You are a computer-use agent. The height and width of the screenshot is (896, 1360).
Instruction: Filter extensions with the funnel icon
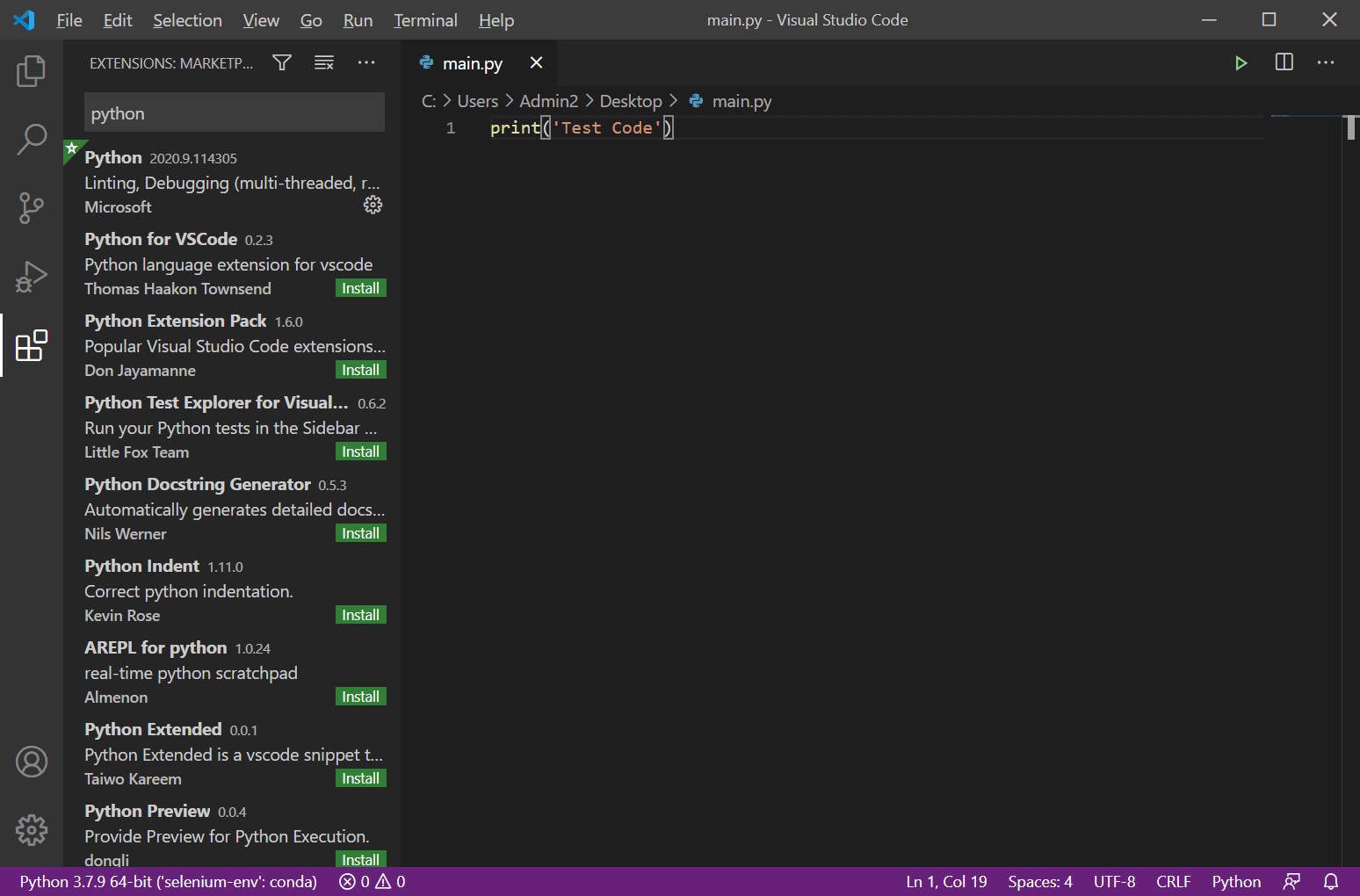coord(281,62)
